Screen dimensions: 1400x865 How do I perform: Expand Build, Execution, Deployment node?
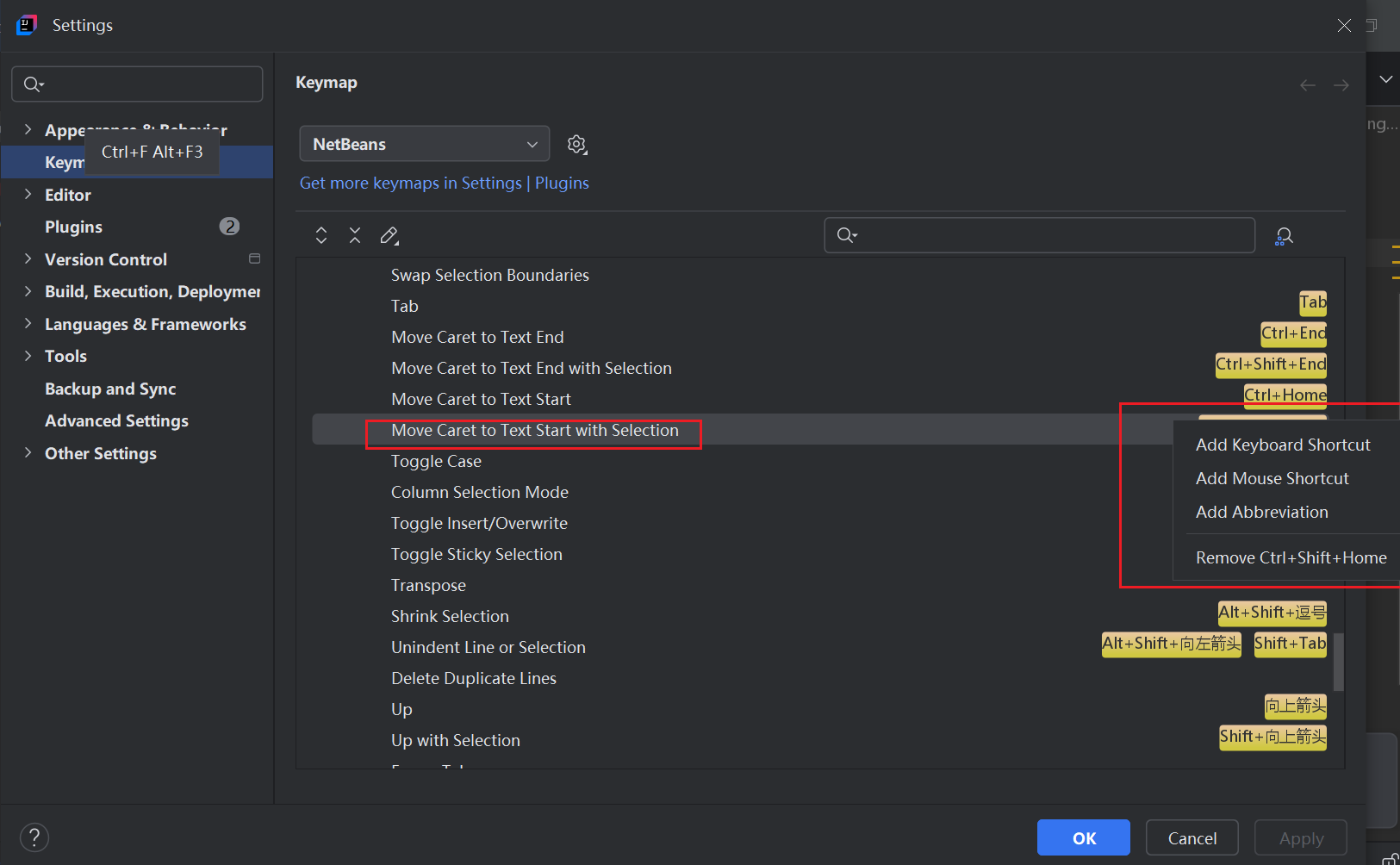[x=28, y=291]
